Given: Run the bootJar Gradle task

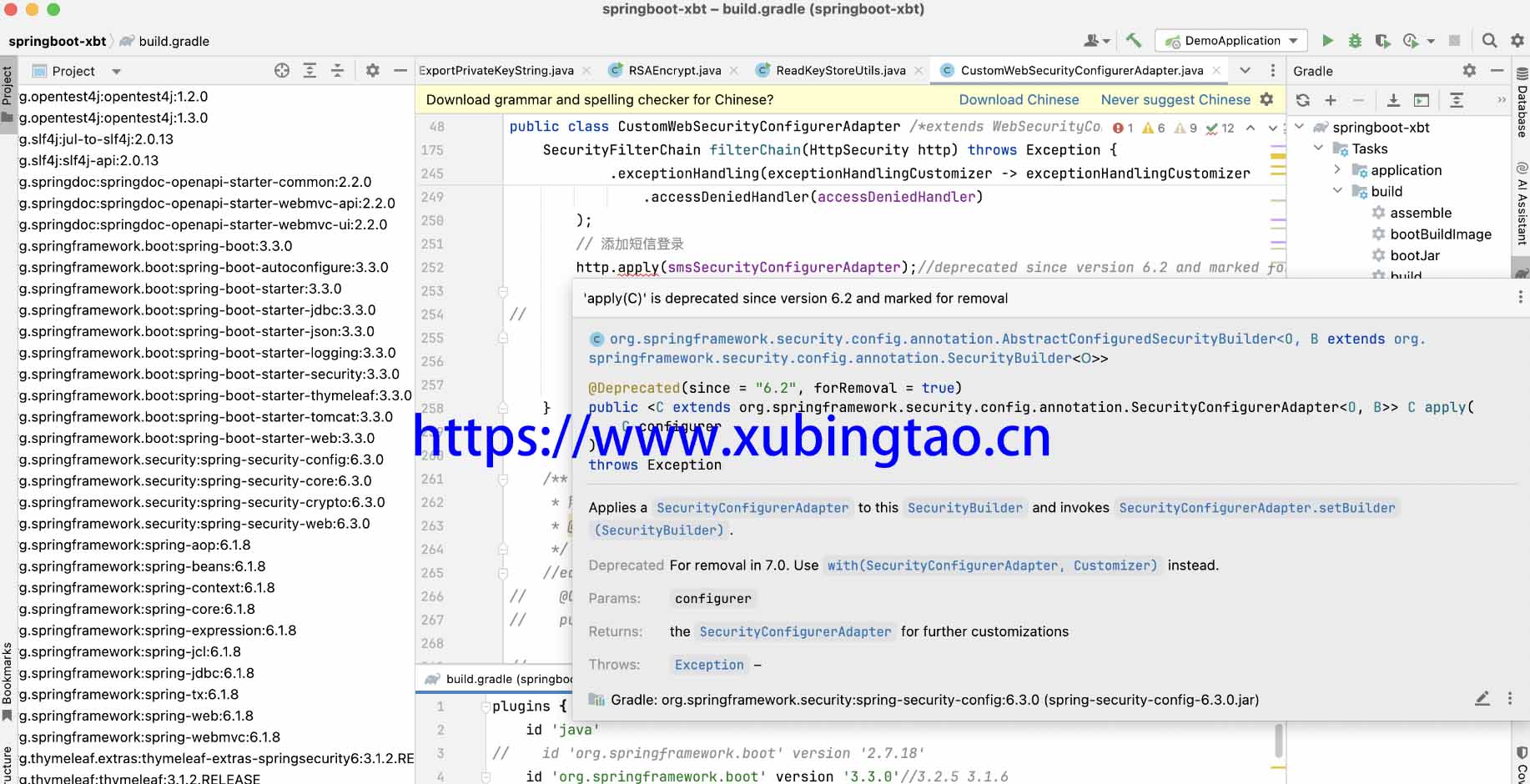Looking at the screenshot, I should pos(1415,255).
